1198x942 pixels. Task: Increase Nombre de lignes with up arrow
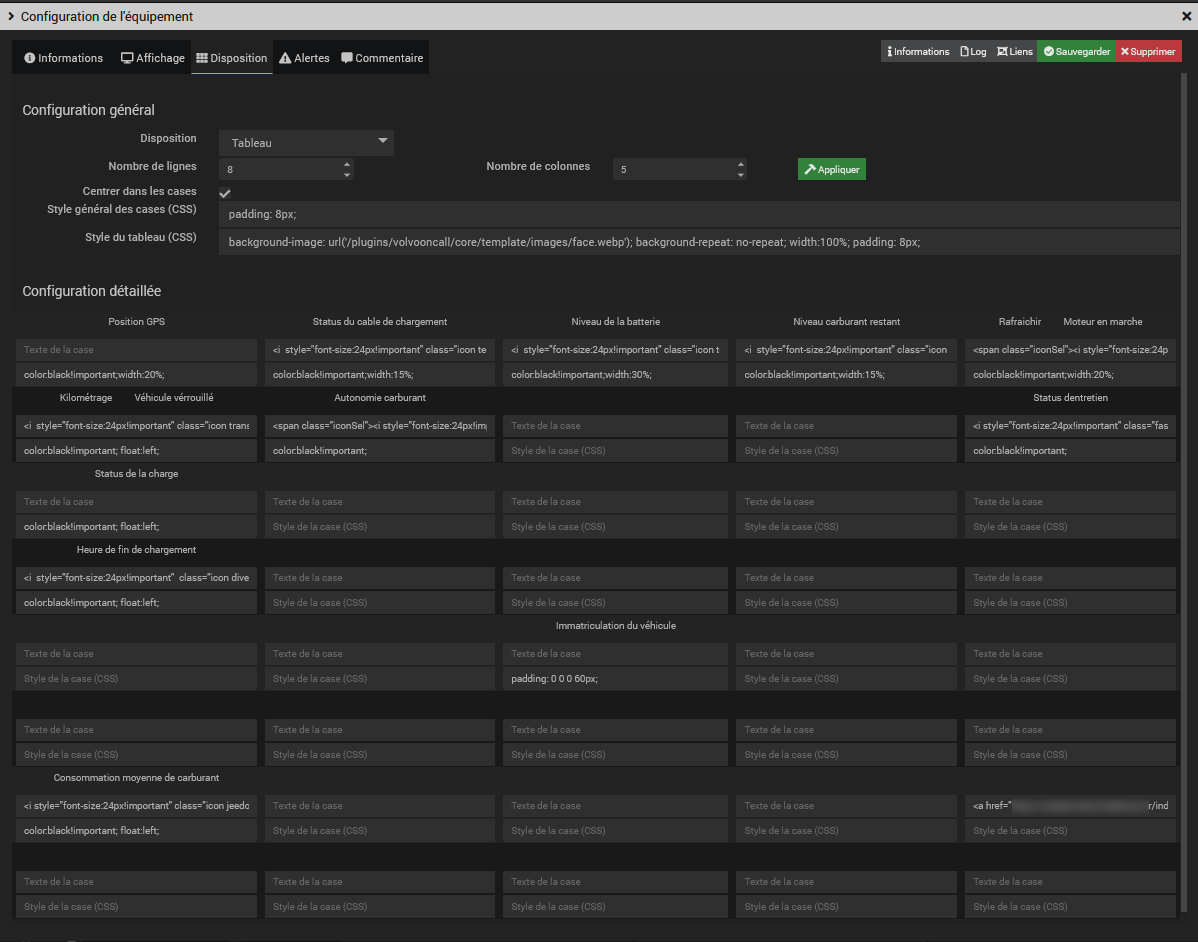coord(347,164)
